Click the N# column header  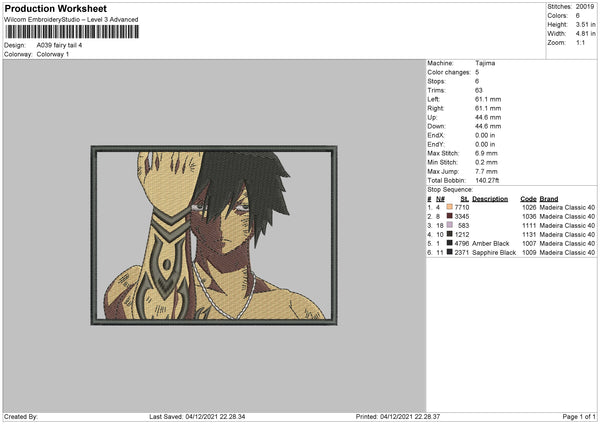[440, 199]
